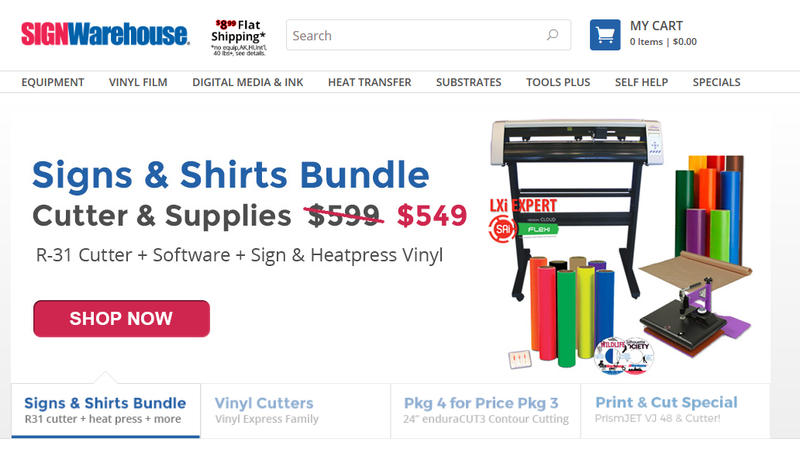Click the Shop Now button
This screenshot has height=470, width=800.
pyautogui.click(x=121, y=318)
